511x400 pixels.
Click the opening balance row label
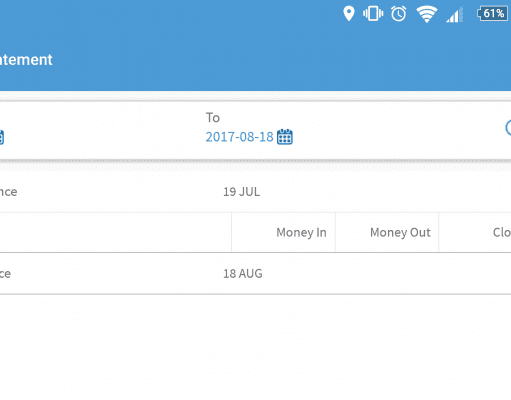pyautogui.click(x=8, y=192)
